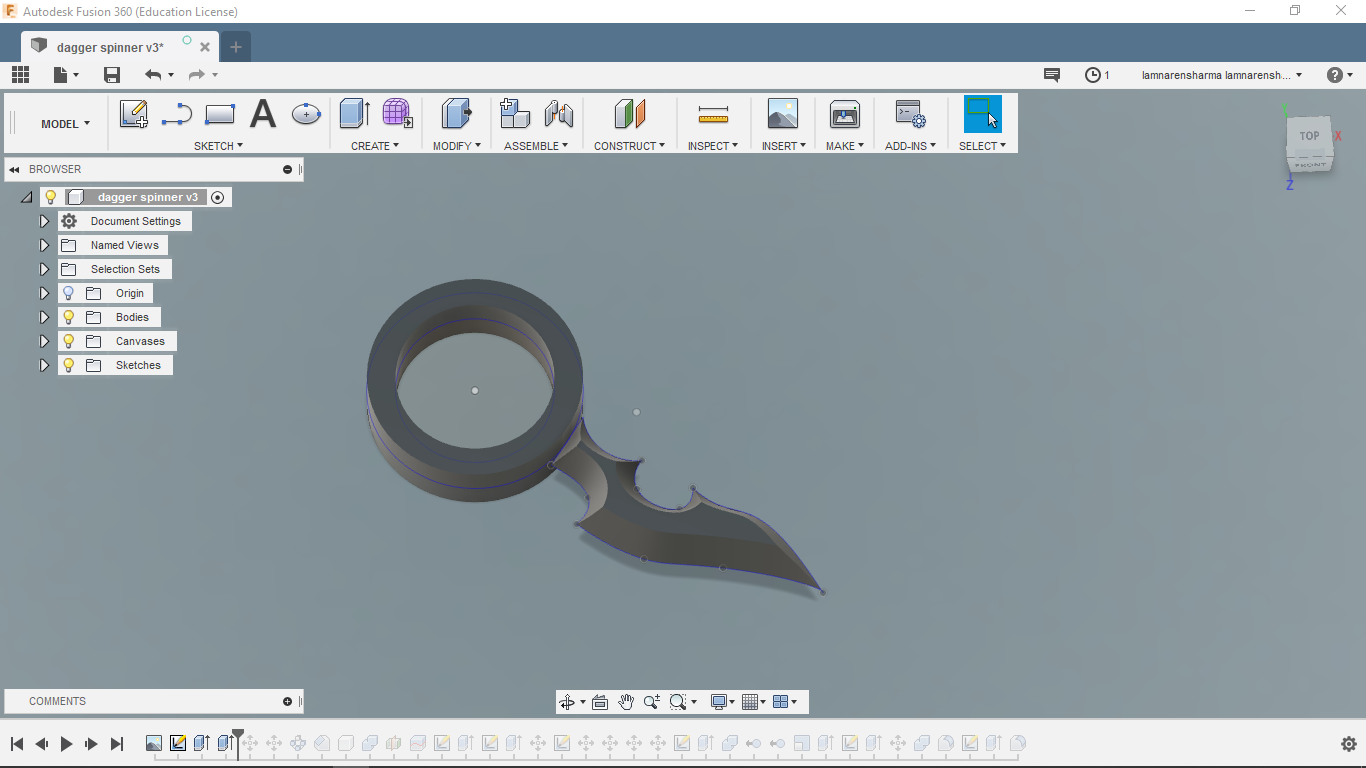Close the dagger spinner v3 tab
The width and height of the screenshot is (1366, 768).
tap(205, 47)
